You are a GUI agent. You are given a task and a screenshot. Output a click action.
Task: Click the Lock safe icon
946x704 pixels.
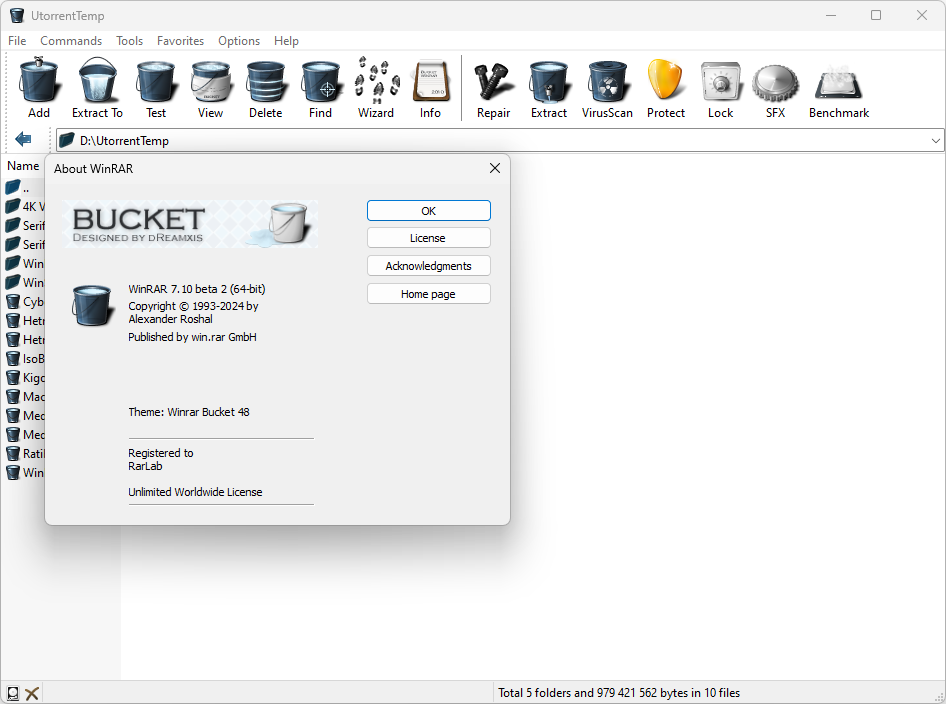tap(720, 81)
